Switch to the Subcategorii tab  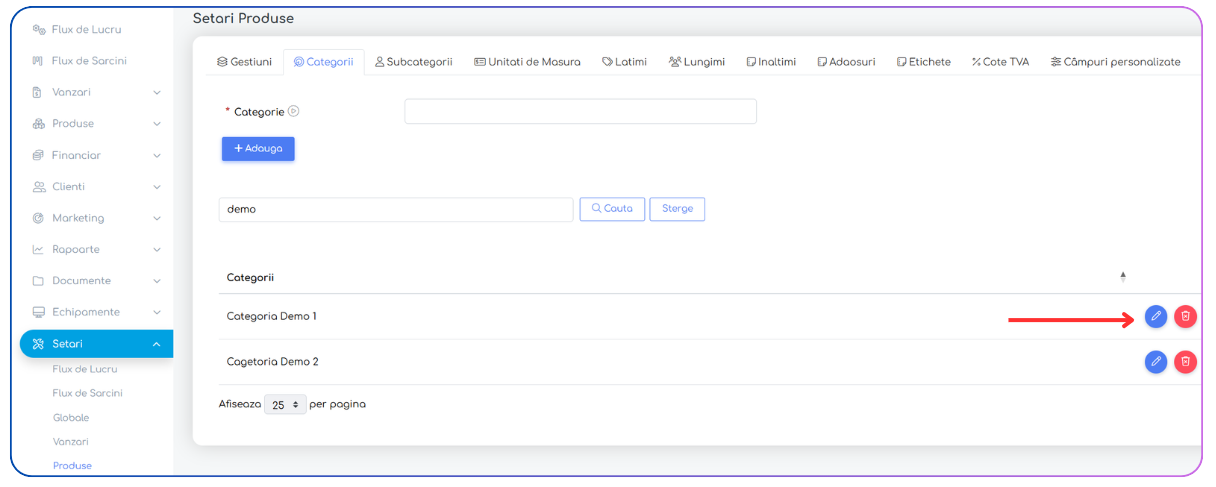pyautogui.click(x=413, y=62)
